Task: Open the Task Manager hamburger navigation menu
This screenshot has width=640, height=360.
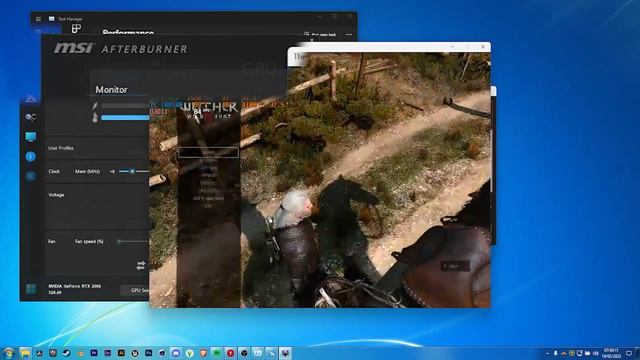Action: click(x=38, y=19)
